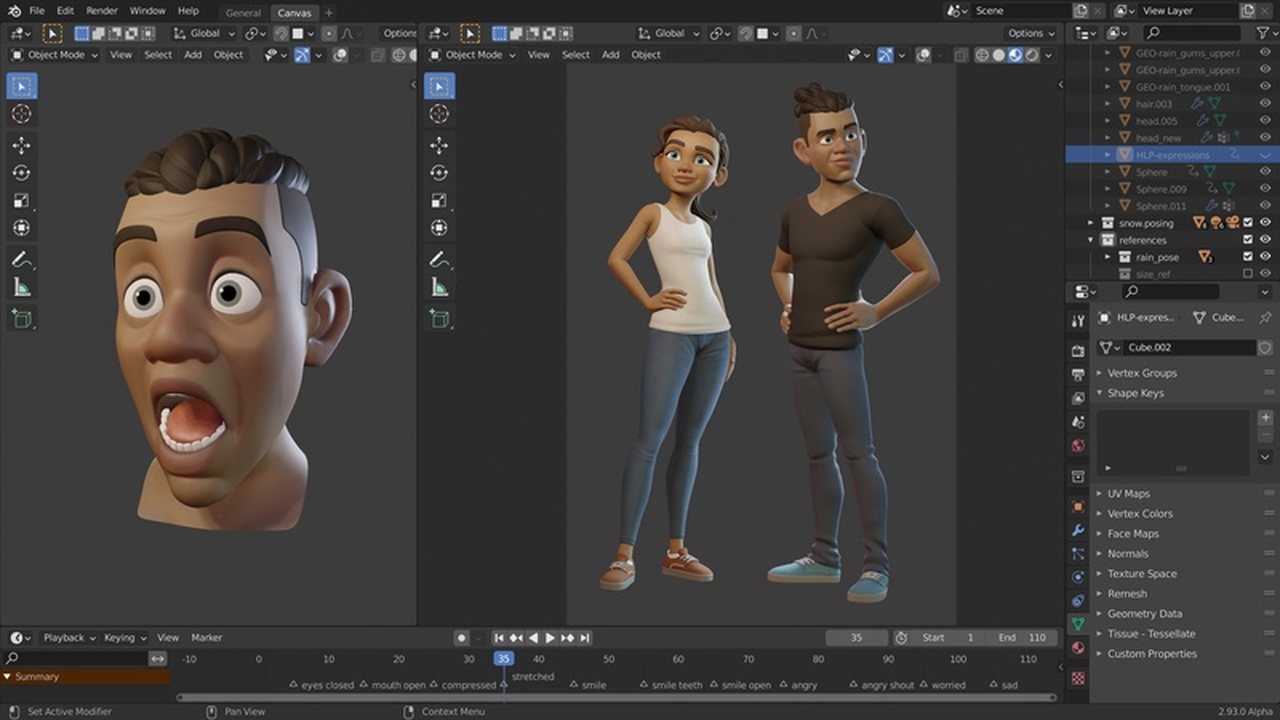Select the Rotate tool in left viewport
Image resolution: width=1280 pixels, height=720 pixels.
click(x=21, y=173)
